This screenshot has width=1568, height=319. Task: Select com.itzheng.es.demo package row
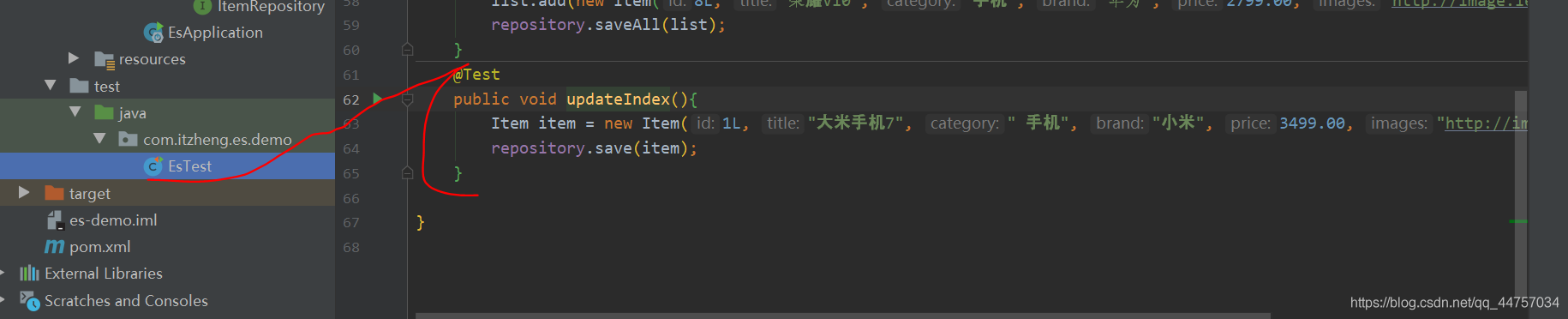(167, 139)
